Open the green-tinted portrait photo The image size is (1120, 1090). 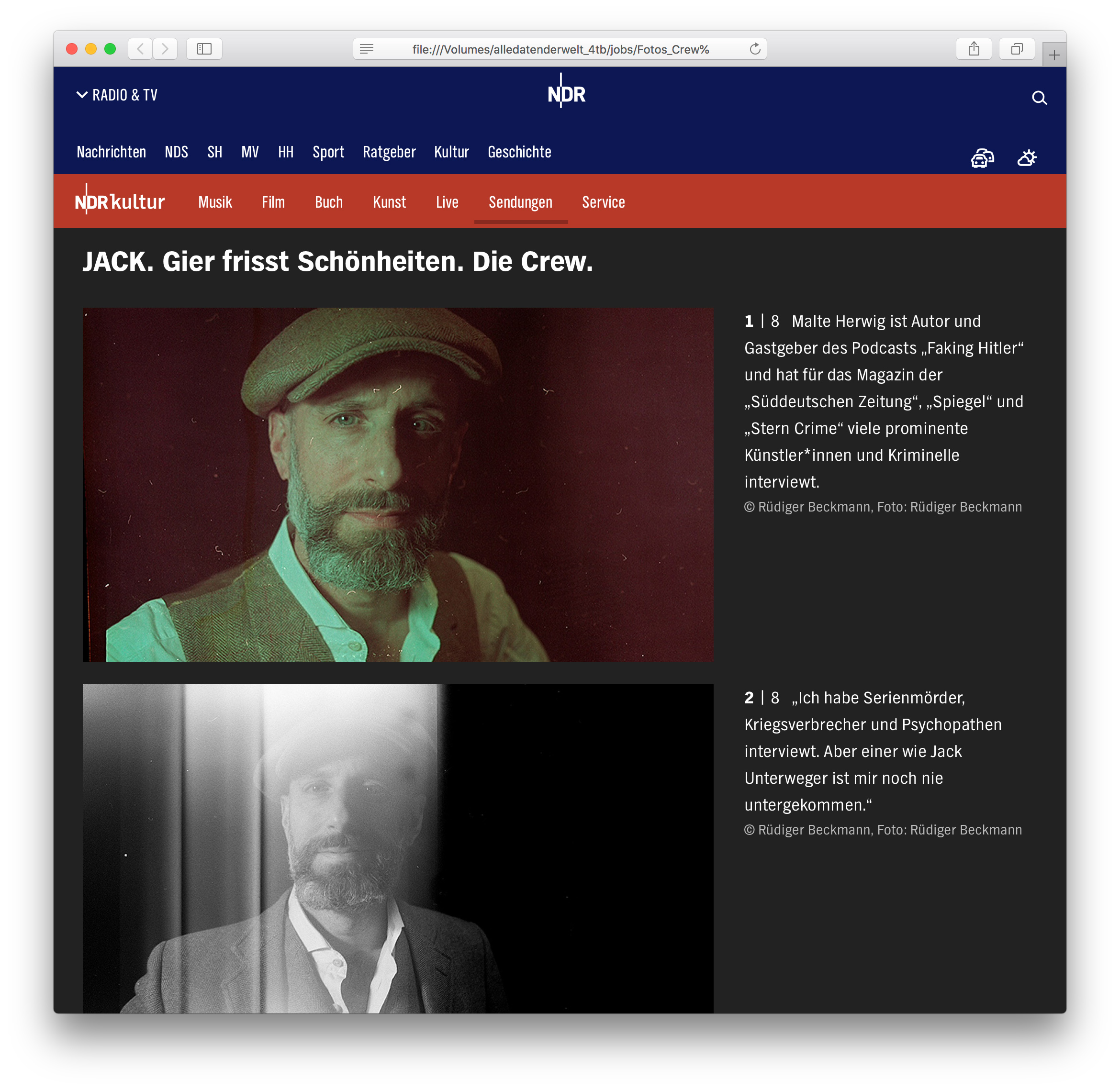point(397,484)
